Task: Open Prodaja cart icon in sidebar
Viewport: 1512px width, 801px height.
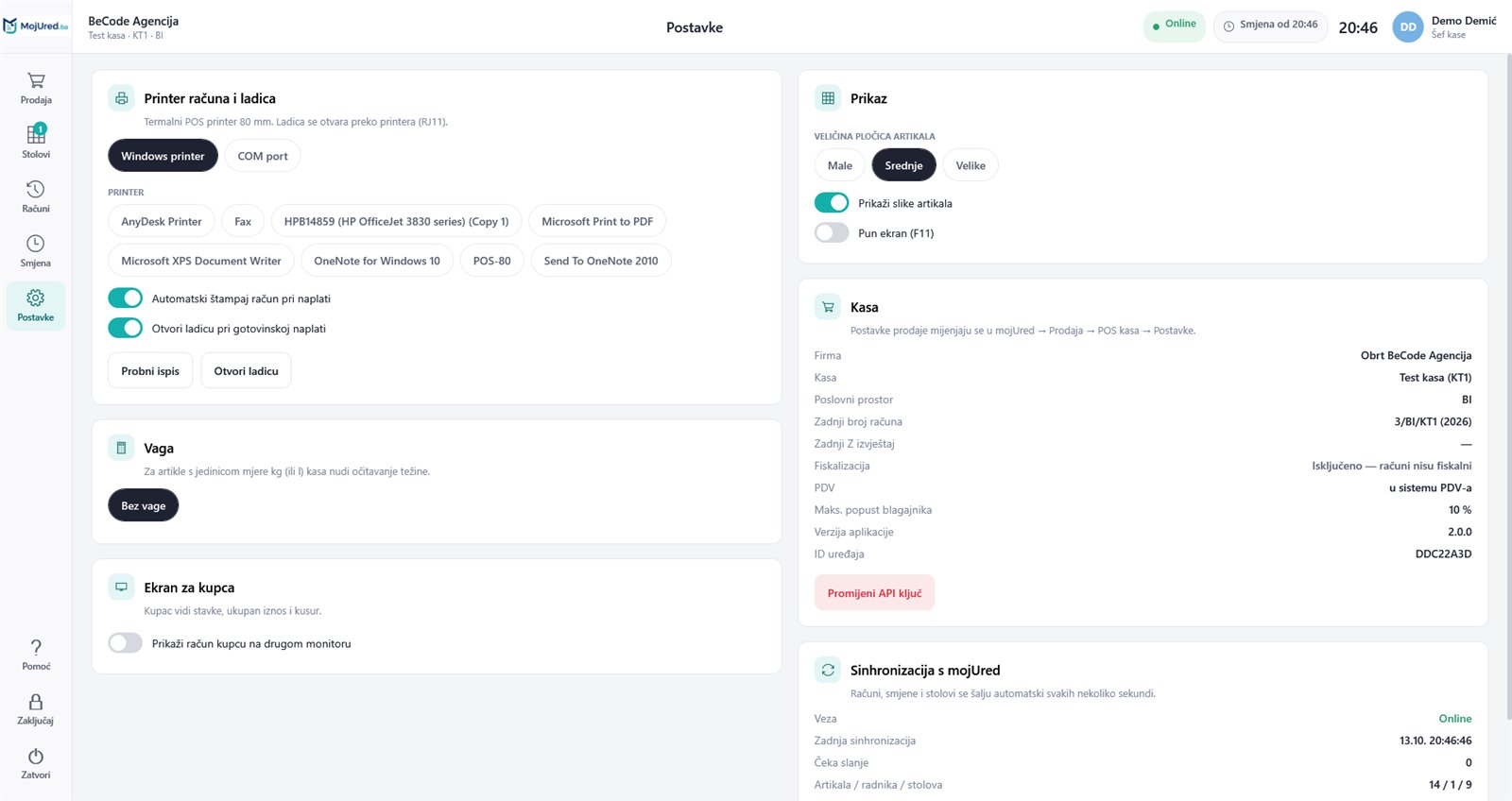Action: pos(36,81)
